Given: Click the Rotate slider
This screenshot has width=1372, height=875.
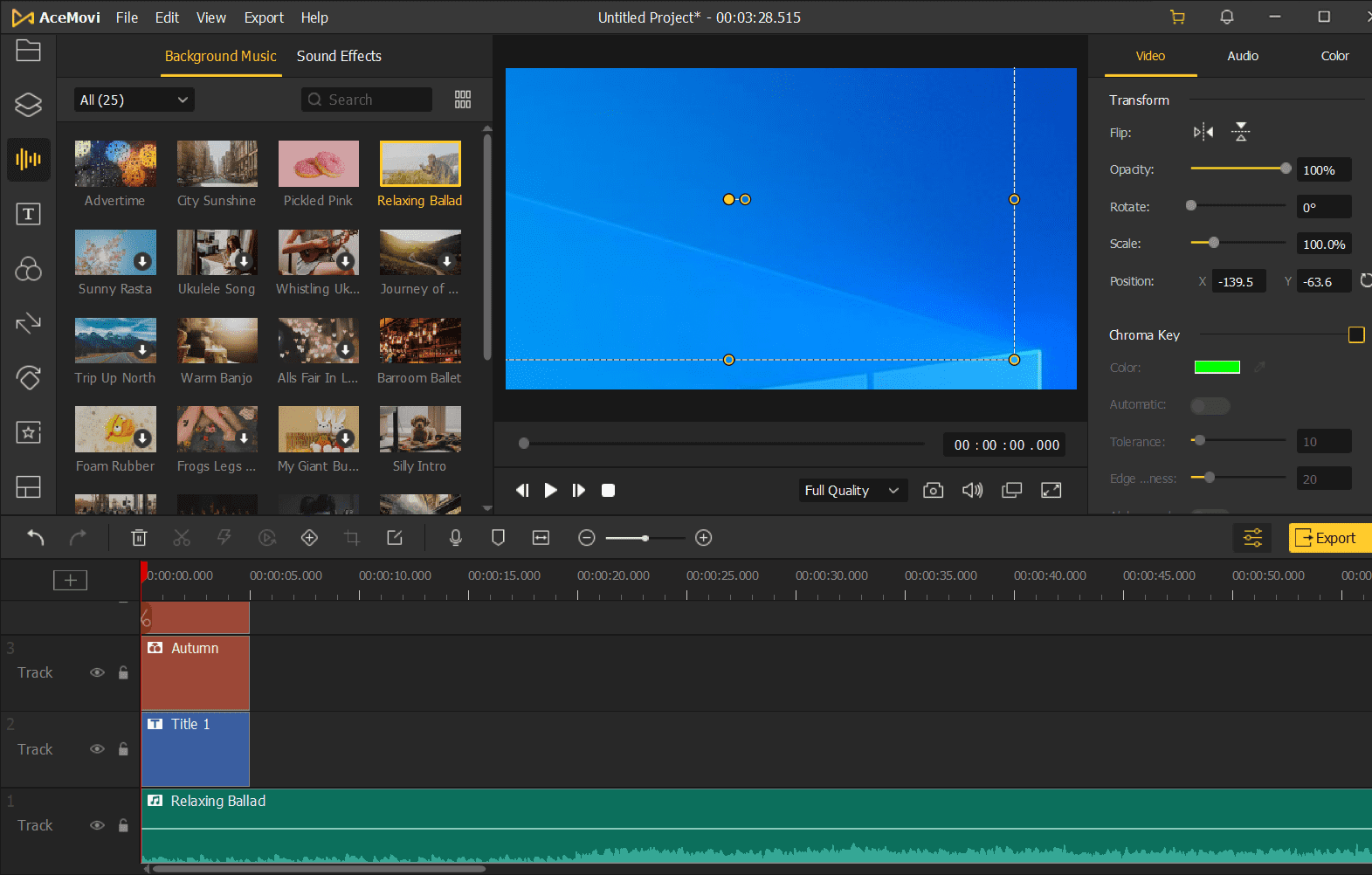Looking at the screenshot, I should pos(1238,206).
